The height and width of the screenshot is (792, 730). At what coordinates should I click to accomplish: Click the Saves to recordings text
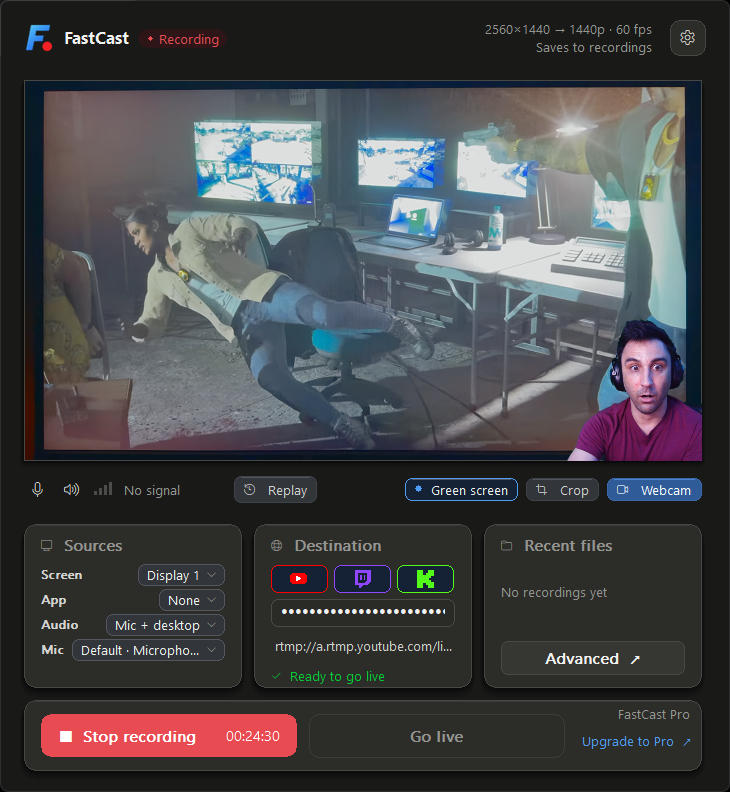[594, 47]
